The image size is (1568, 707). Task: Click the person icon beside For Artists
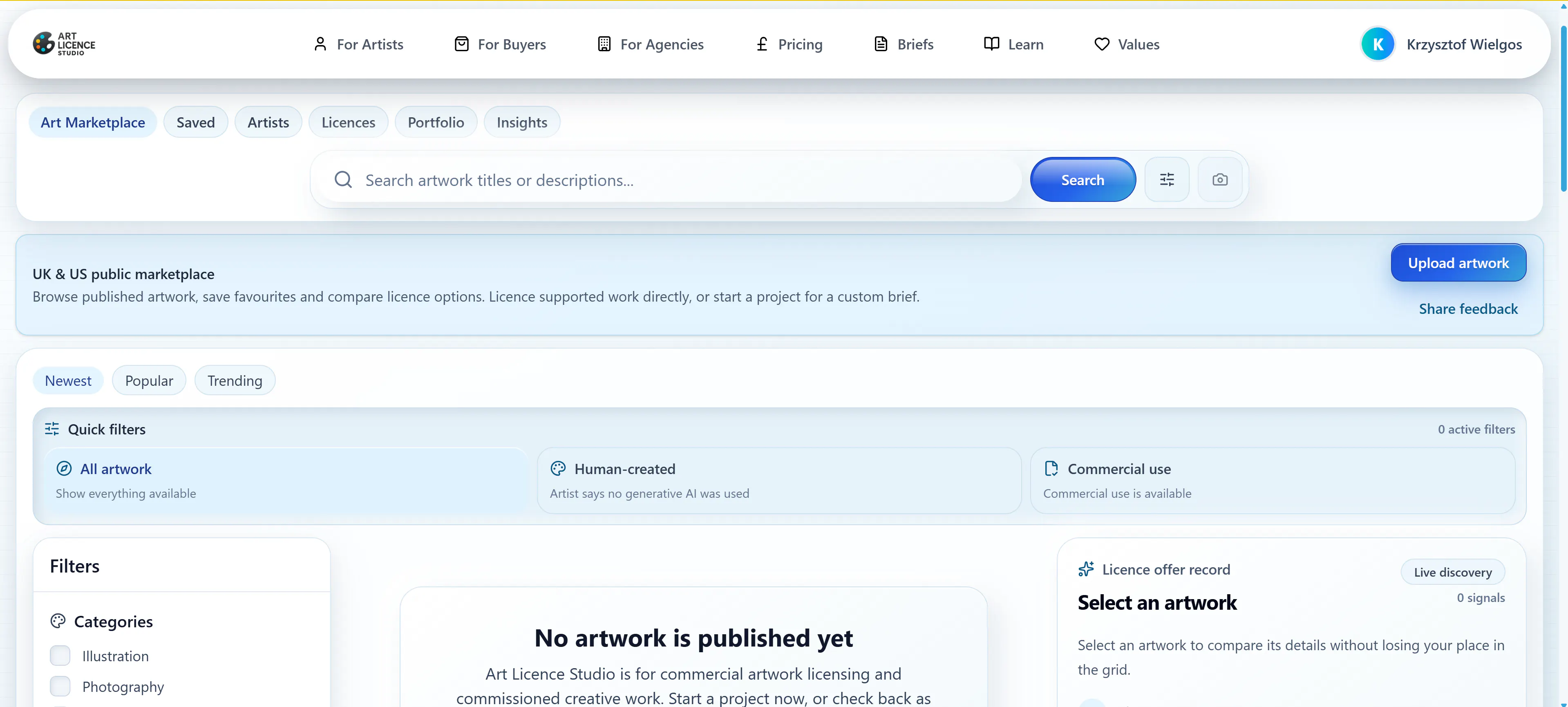click(320, 44)
